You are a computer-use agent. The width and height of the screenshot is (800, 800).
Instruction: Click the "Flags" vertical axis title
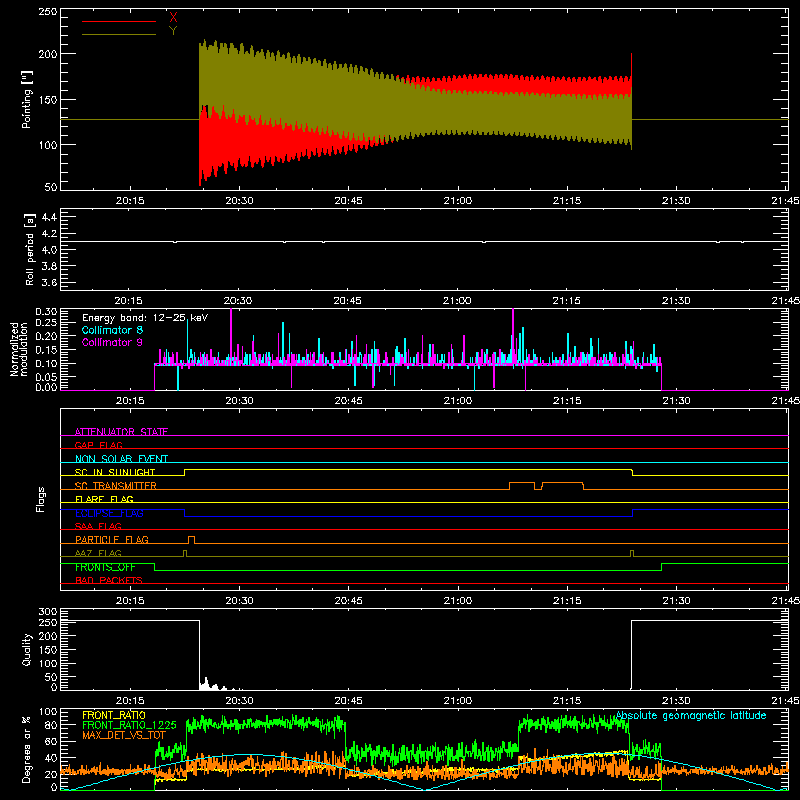[40, 499]
